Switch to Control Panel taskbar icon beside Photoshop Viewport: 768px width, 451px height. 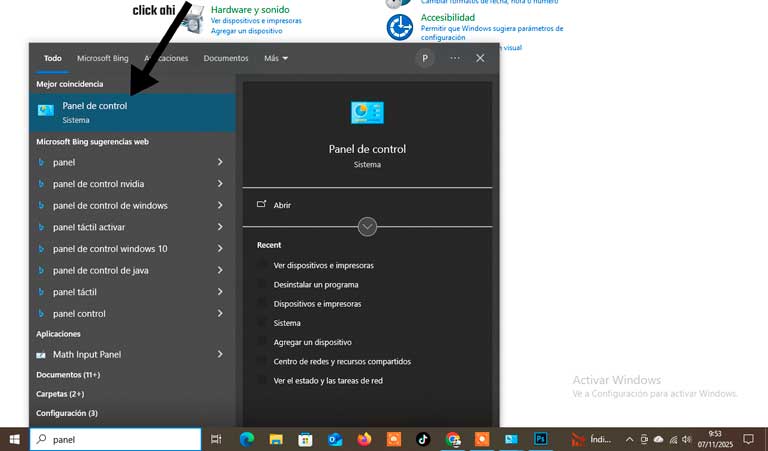511,439
